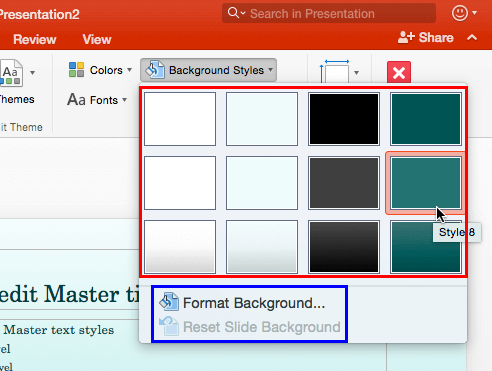Select white-to-gray gradient Style 9 swatch
The height and width of the screenshot is (371, 492).
[x=180, y=247]
